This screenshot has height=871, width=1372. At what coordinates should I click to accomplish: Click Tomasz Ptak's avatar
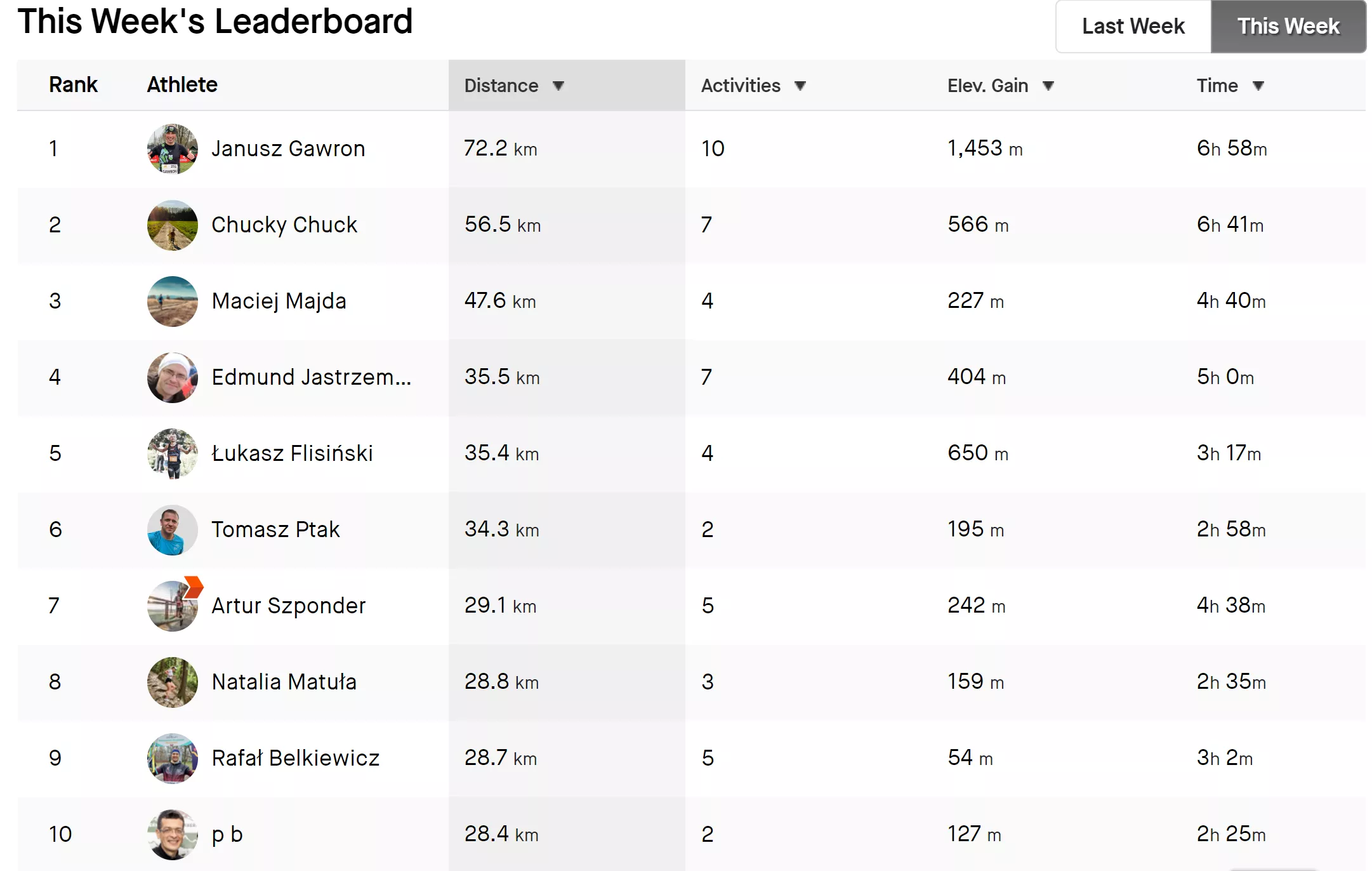(x=172, y=530)
